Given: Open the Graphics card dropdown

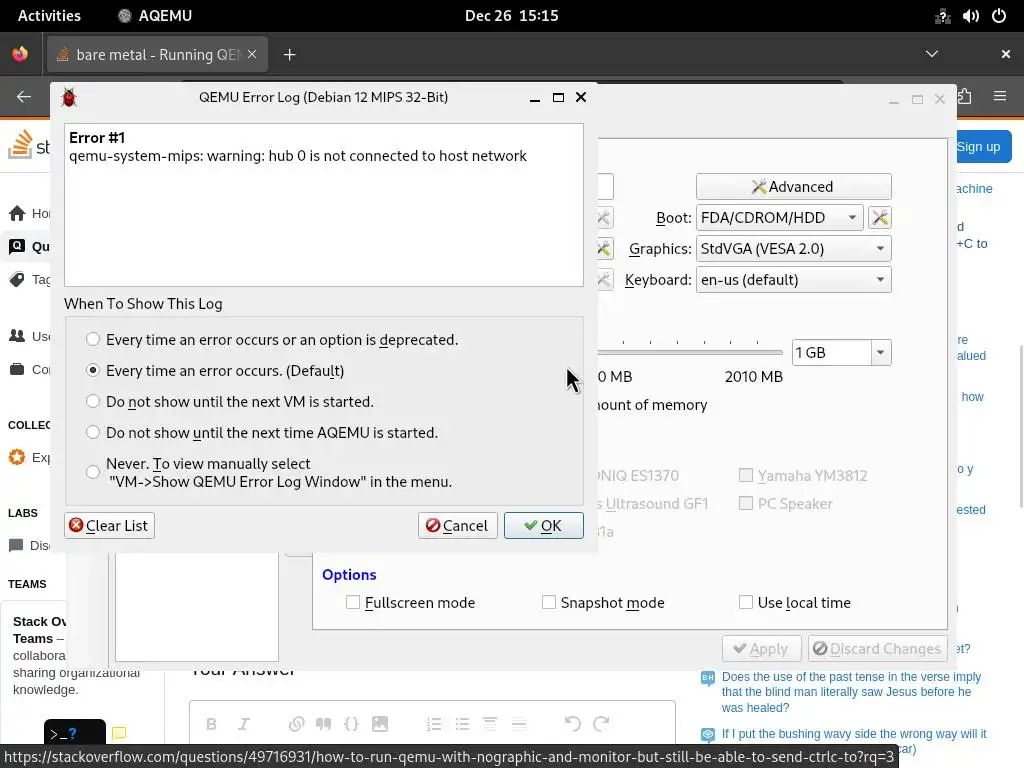Looking at the screenshot, I should (x=793, y=249).
